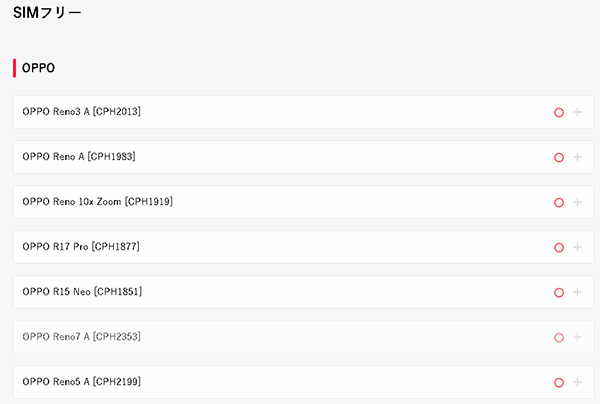Click the red circle on OPPO Reno5 A row
The height and width of the screenshot is (404, 600).
(x=559, y=382)
